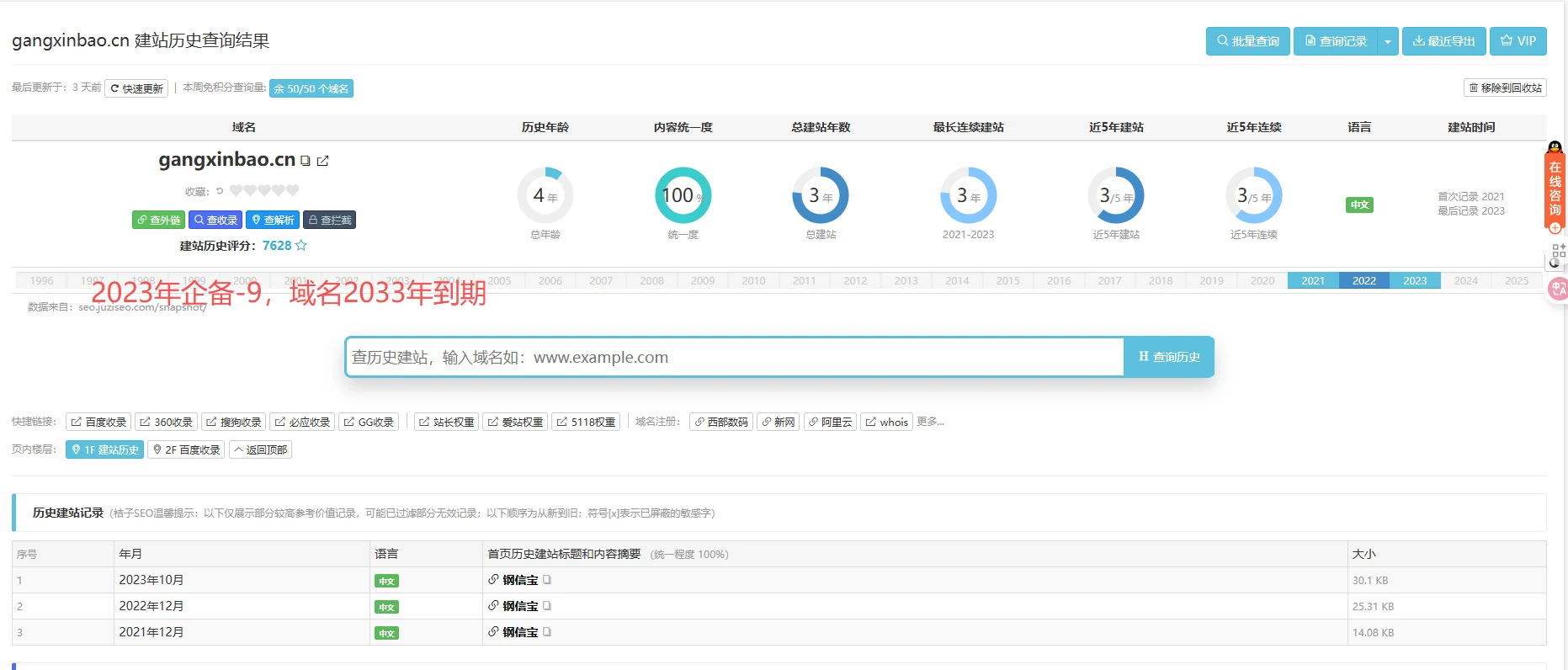Jump to 2F 百度收录 section
The height and width of the screenshot is (670, 1568).
click(x=186, y=449)
